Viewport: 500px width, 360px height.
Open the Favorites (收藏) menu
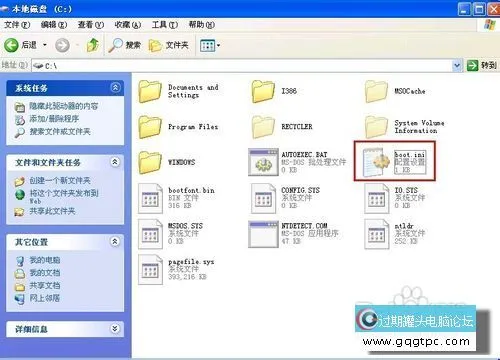[x=128, y=25]
